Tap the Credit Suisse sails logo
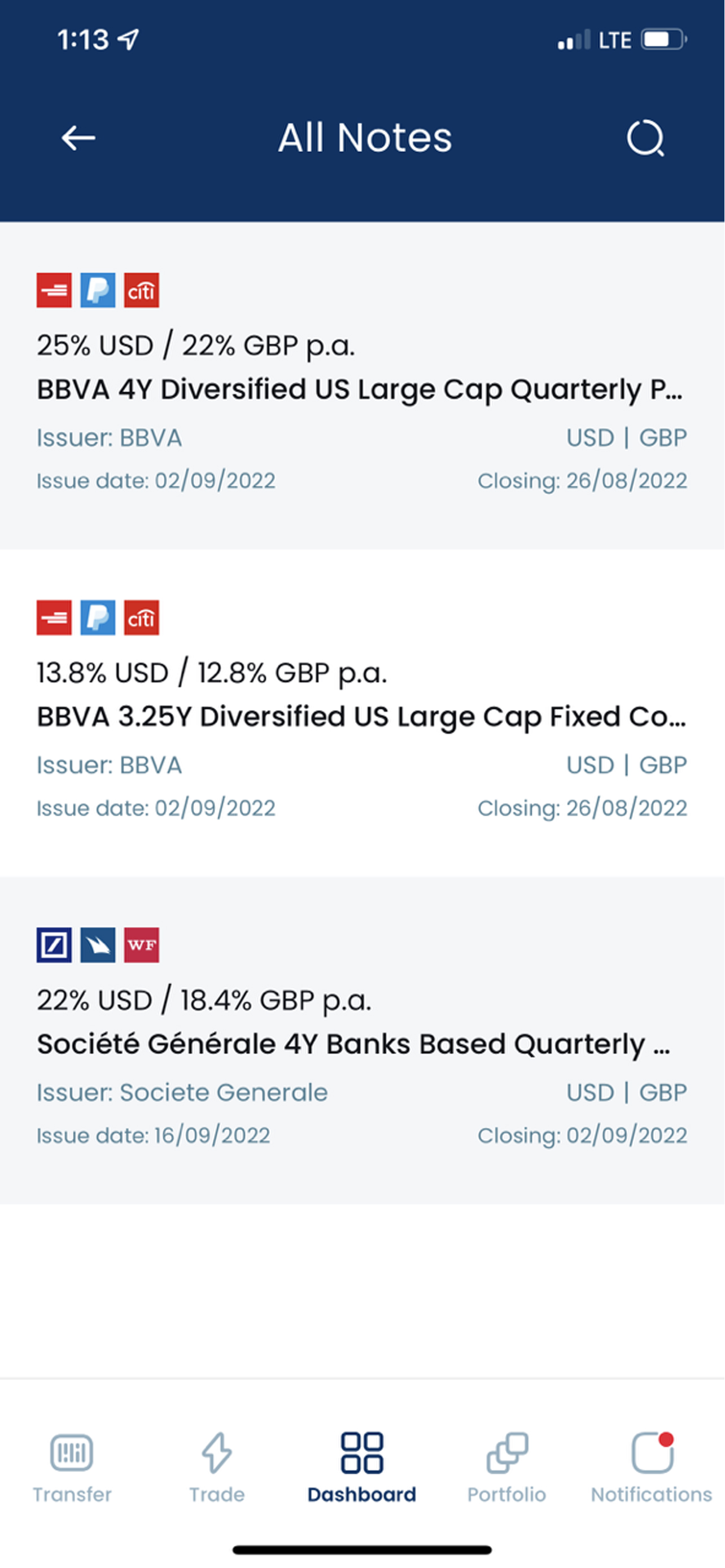Viewport: 725px width, 1568px height. pos(98,945)
